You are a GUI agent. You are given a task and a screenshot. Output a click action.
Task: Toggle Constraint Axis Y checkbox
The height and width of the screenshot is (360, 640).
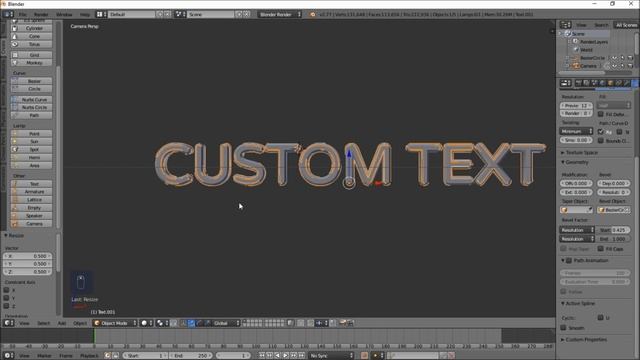(6, 298)
